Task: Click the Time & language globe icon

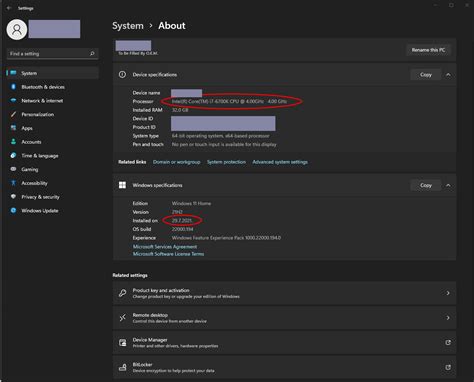Action: pyautogui.click(x=13, y=155)
